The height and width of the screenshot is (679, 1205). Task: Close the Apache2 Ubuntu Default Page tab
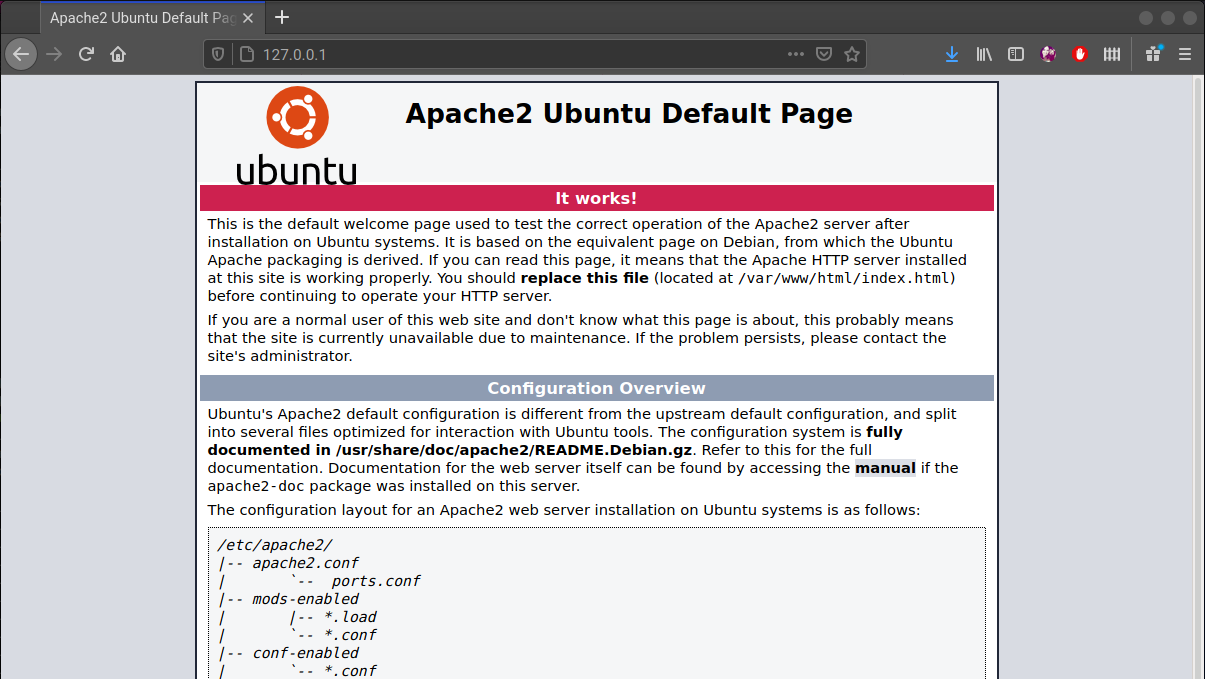[x=249, y=17]
